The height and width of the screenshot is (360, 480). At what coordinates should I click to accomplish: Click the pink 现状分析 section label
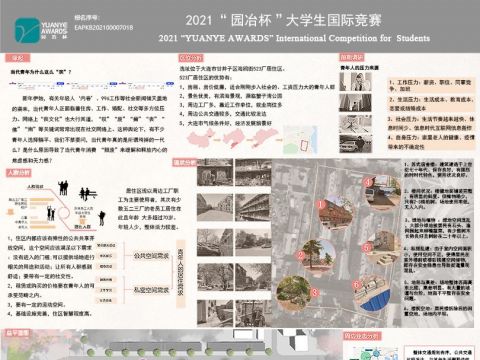184,163
